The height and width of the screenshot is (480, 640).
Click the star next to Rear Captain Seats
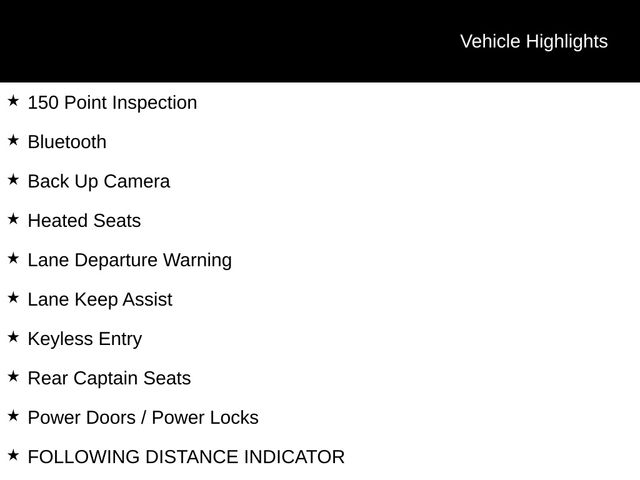13,377
